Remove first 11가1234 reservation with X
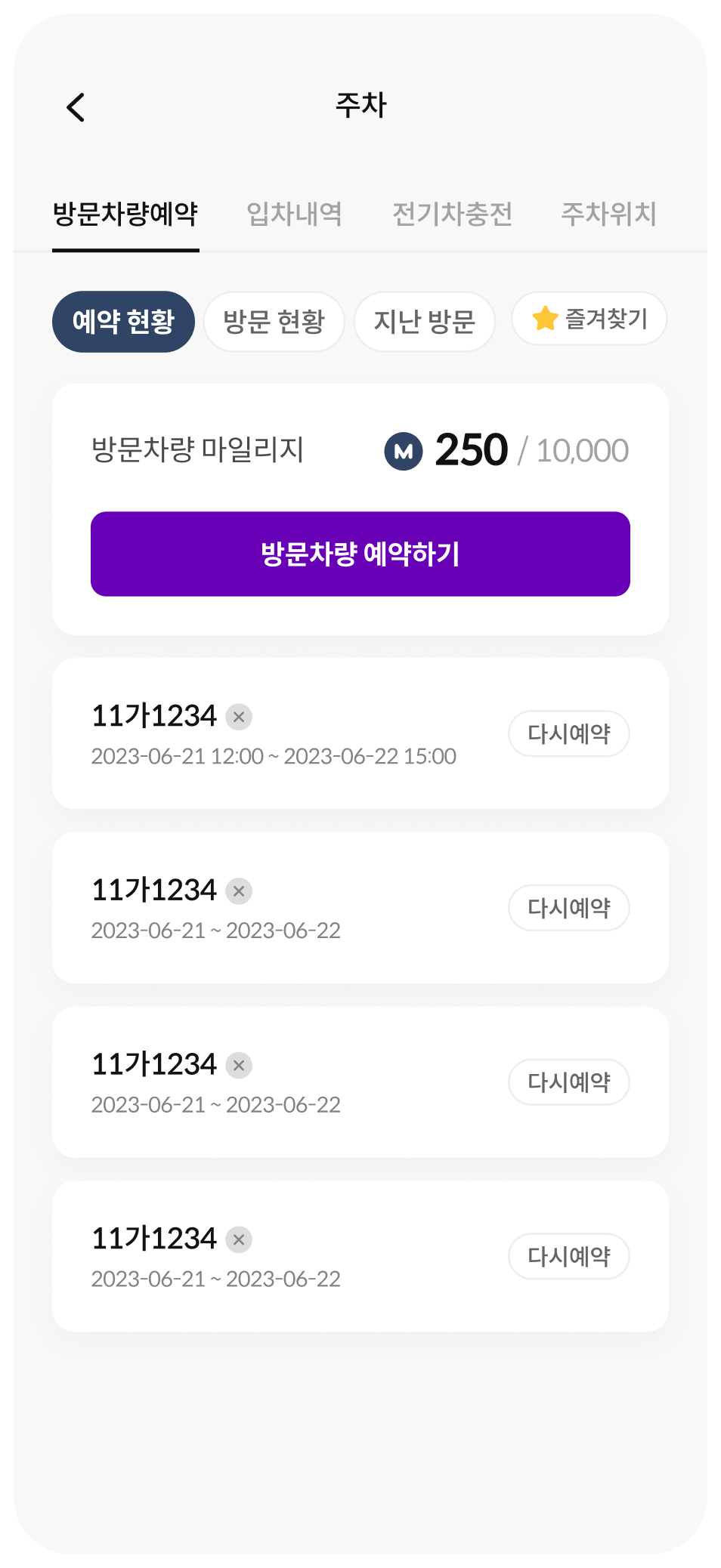Screen dimensions: 721x1568 click(239, 717)
